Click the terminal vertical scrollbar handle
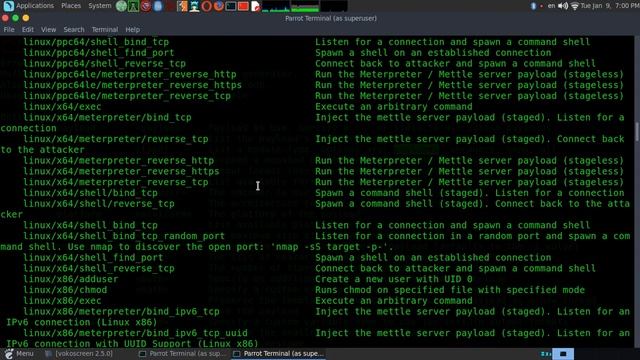Image resolution: width=640 pixels, height=360 pixels. click(637, 132)
